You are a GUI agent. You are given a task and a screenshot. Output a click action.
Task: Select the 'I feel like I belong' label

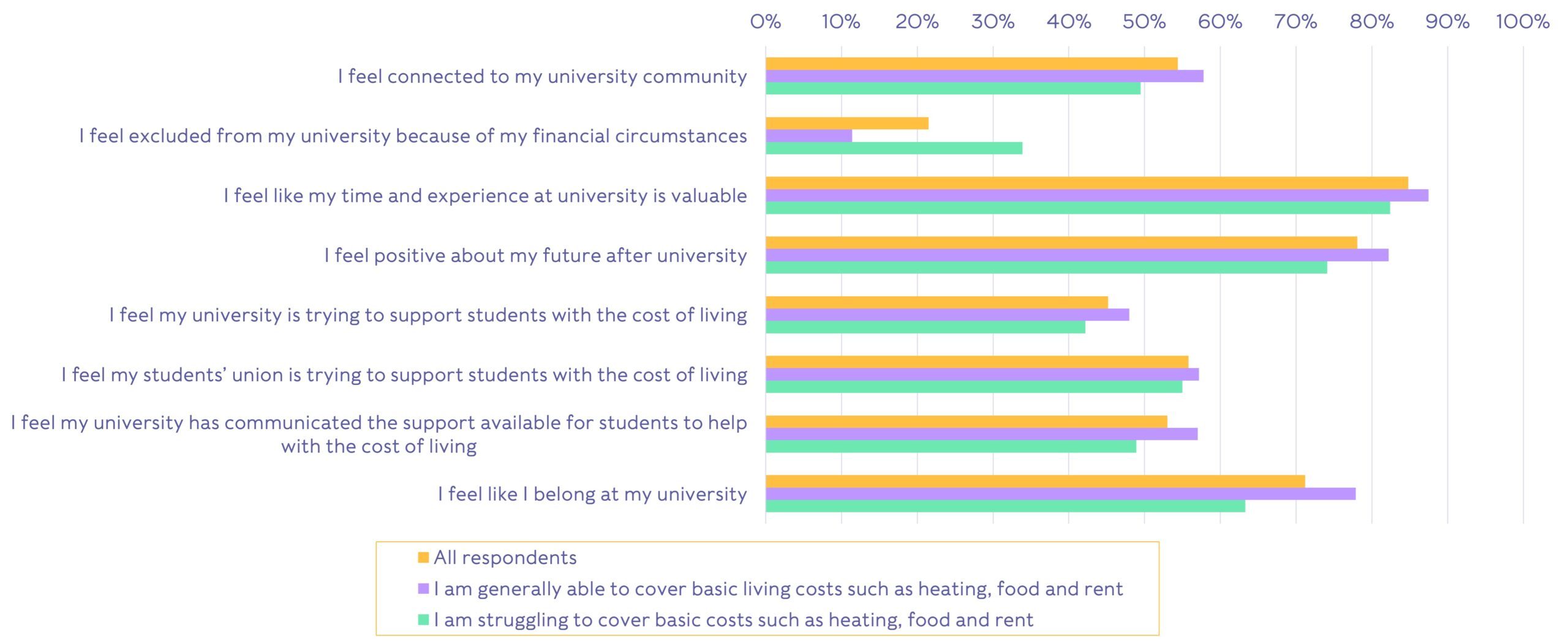click(592, 494)
